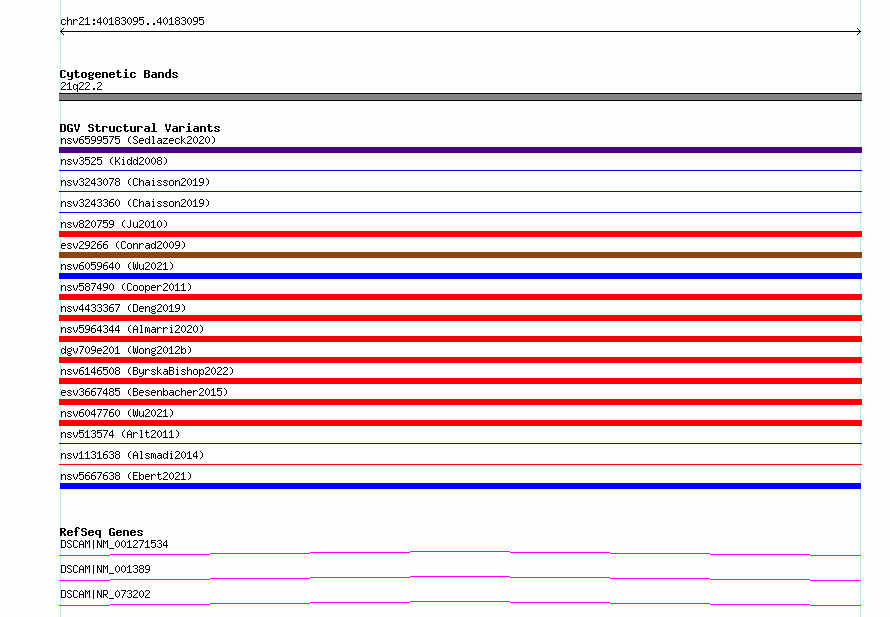The height and width of the screenshot is (617, 890).
Task: Open nsv1131638 (Alsmadi2014) variant label
Action: (132, 455)
